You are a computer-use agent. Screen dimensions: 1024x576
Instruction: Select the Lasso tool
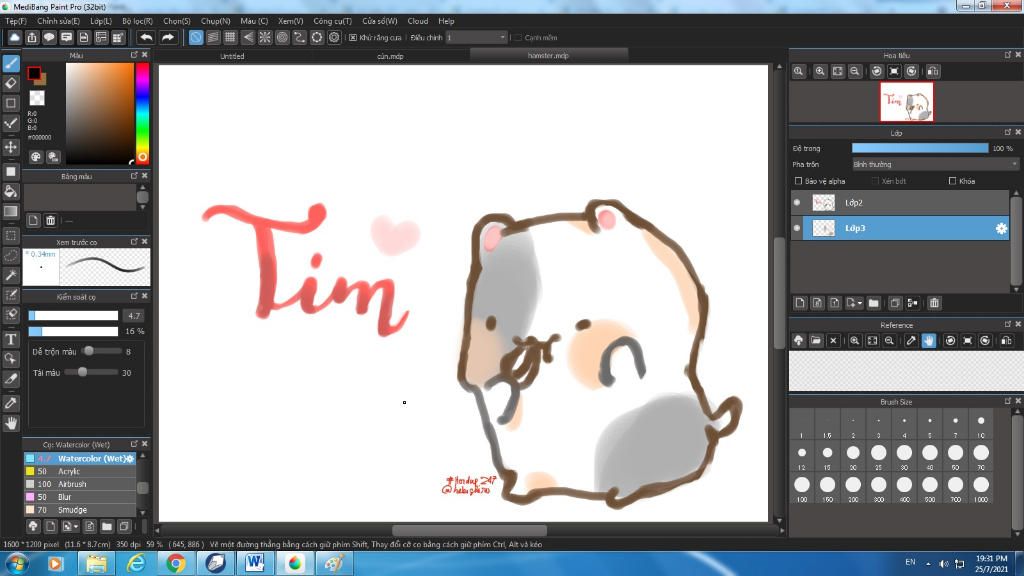(x=11, y=255)
